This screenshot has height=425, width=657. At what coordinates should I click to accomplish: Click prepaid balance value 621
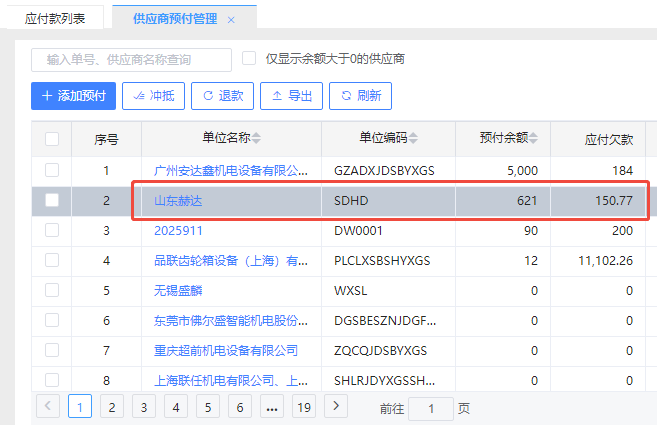(527, 201)
